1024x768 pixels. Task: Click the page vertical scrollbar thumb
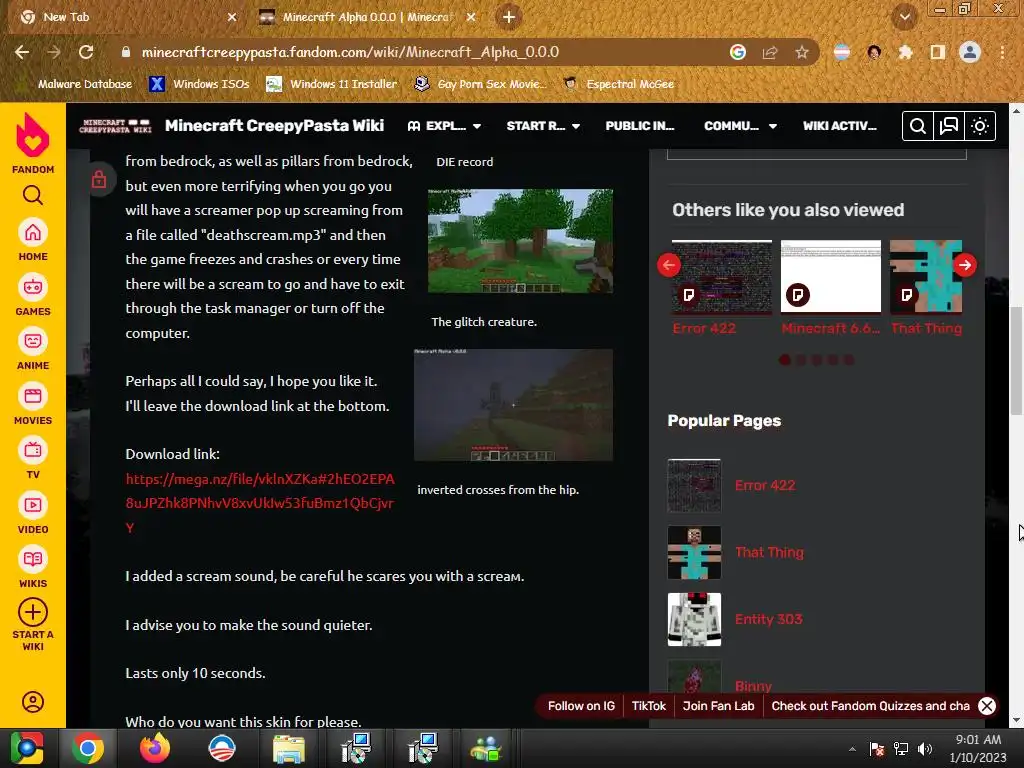[1017, 360]
